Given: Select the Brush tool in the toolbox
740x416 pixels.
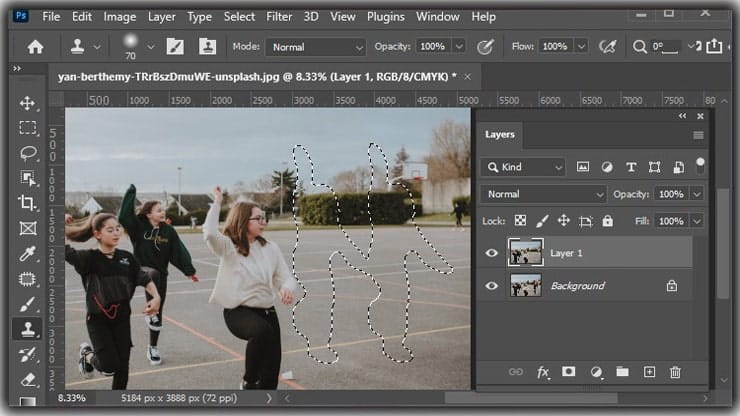Looking at the screenshot, I should point(27,305).
